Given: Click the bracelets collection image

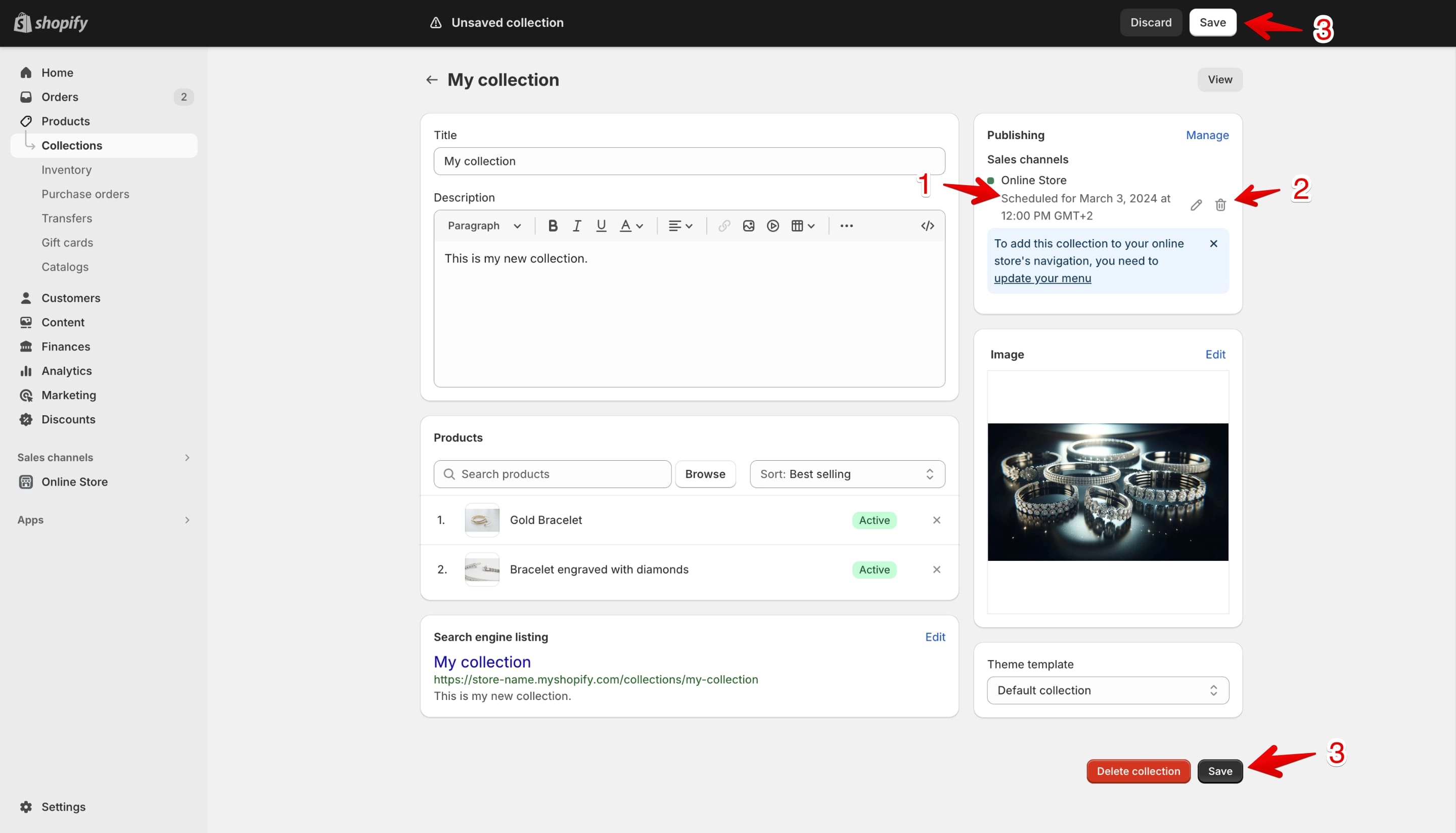Looking at the screenshot, I should point(1108,492).
